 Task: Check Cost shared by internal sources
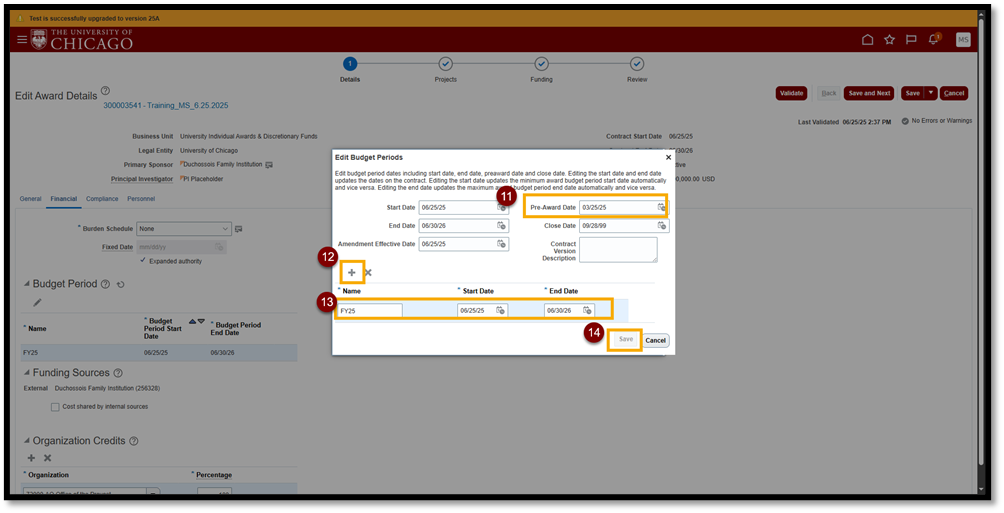pyautogui.click(x=55, y=407)
